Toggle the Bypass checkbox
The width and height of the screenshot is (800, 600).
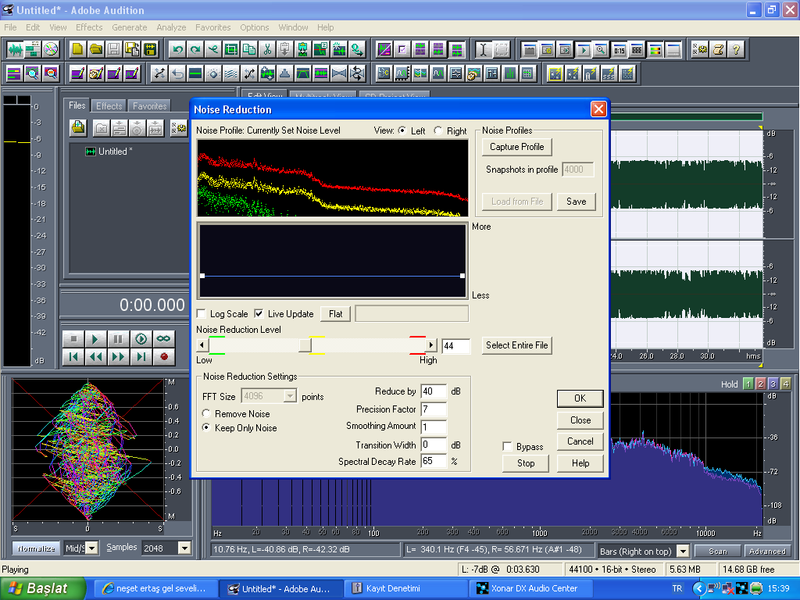pos(508,446)
